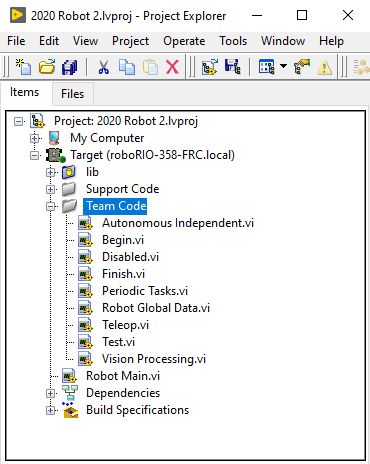Select Test.vi in the tree

point(118,342)
